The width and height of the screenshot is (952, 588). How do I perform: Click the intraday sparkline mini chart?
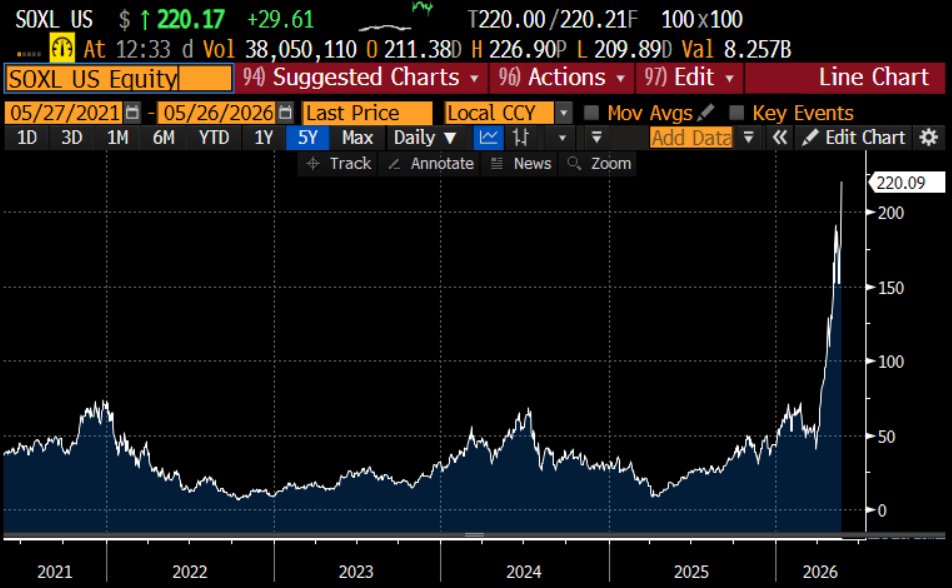click(x=395, y=17)
